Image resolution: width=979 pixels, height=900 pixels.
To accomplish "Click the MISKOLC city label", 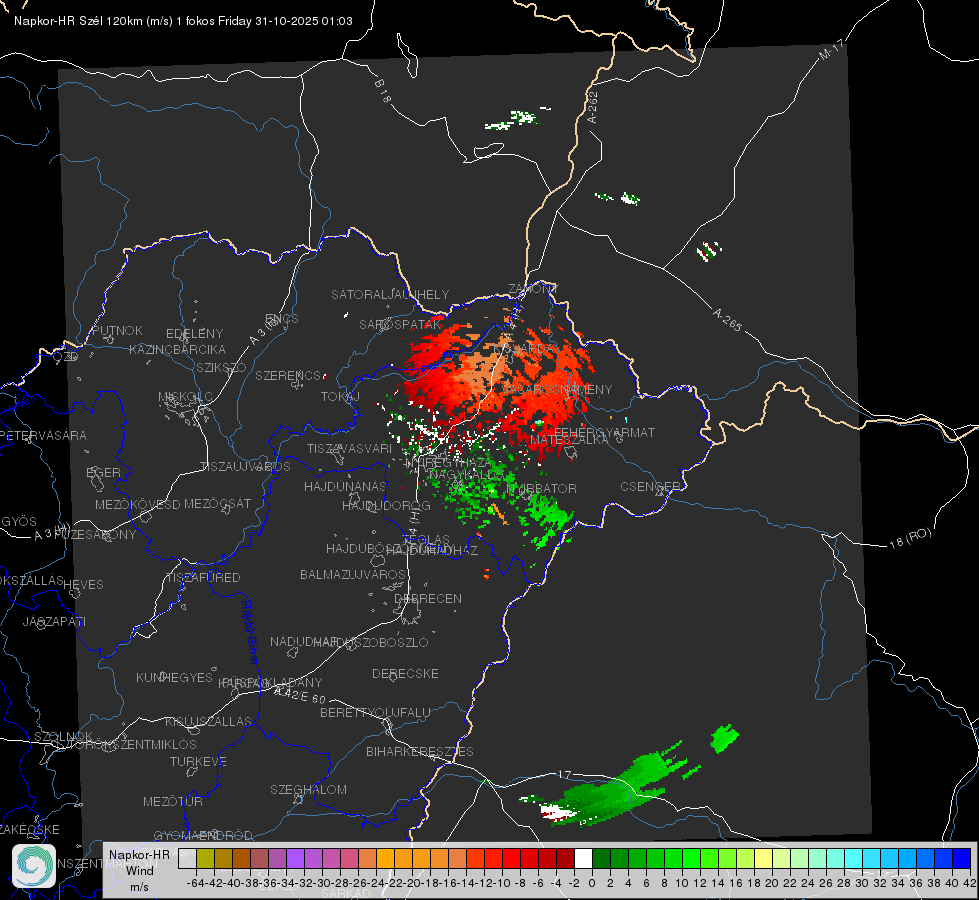I will [185, 397].
